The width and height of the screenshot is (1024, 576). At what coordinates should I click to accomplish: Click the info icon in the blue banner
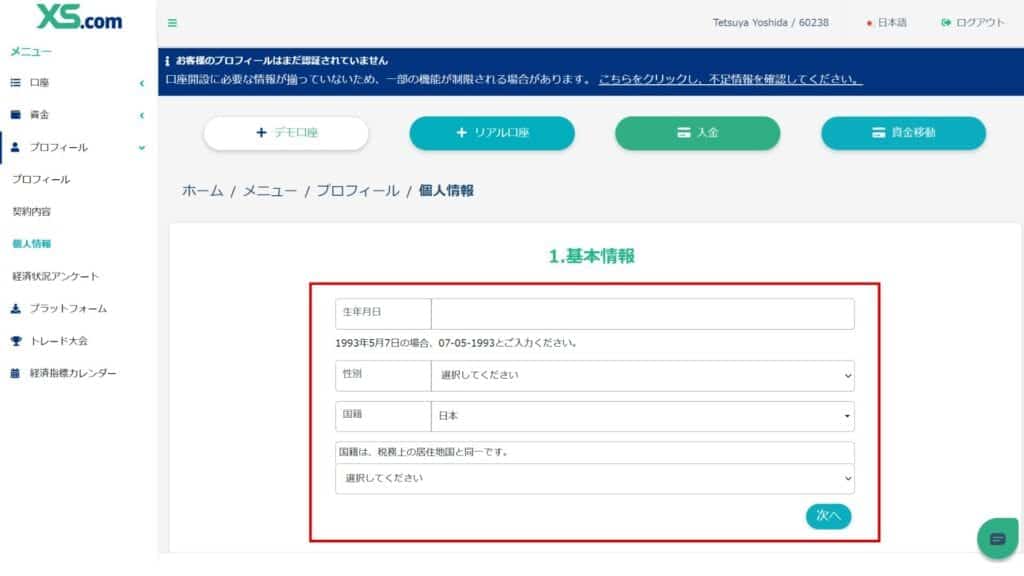167,61
